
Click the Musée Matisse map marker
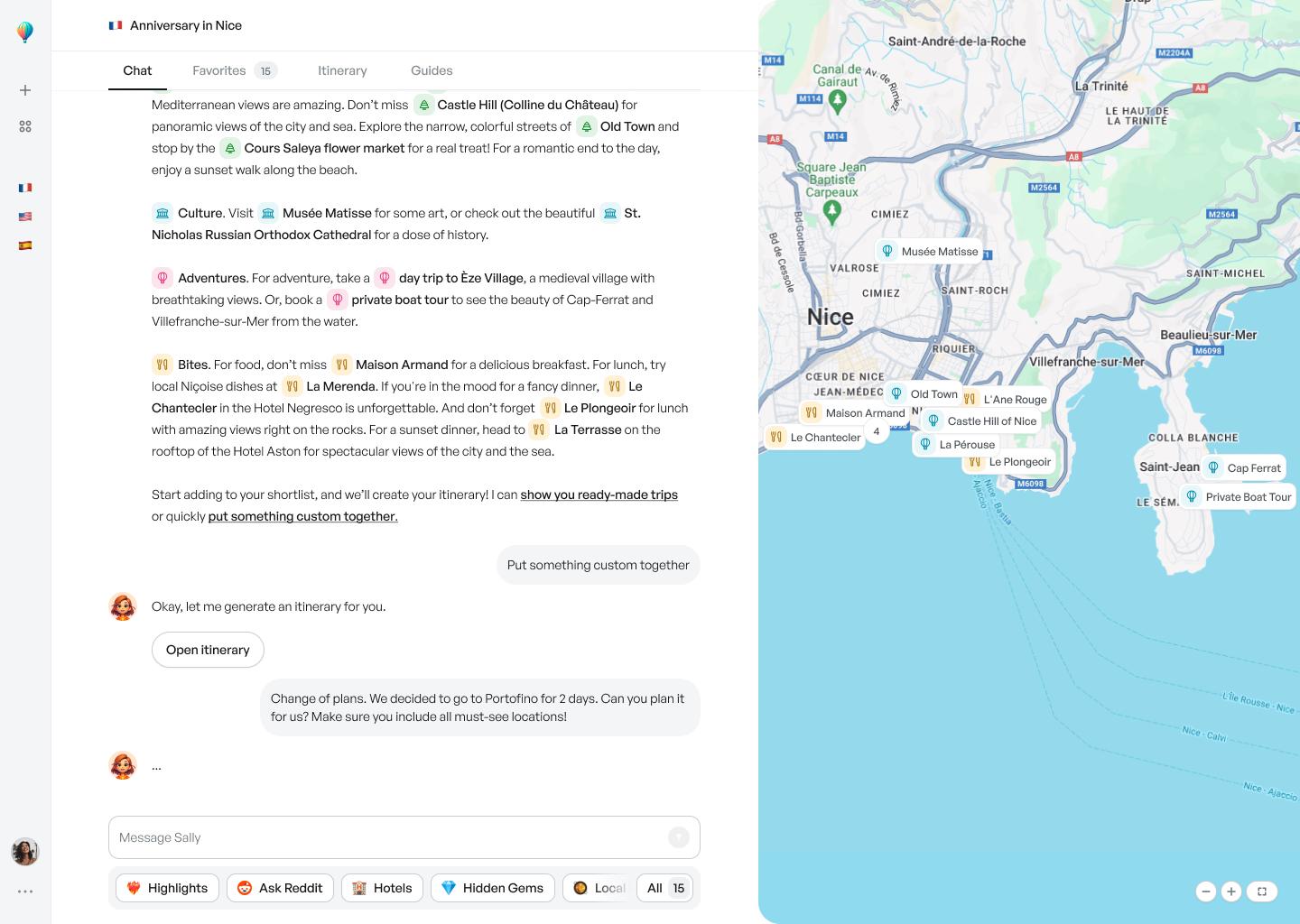930,252
